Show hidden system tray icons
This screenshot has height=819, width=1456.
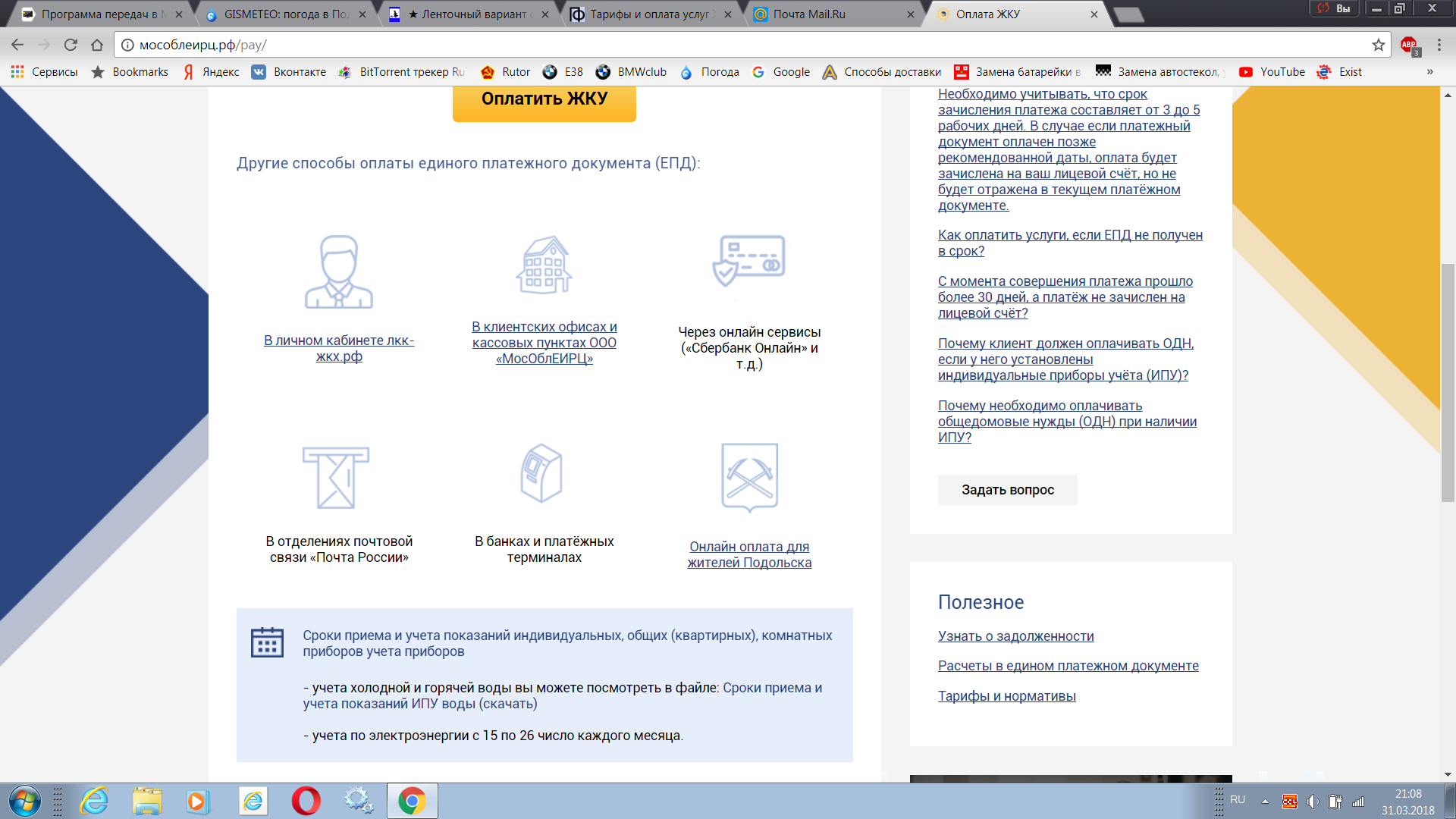point(1265,801)
